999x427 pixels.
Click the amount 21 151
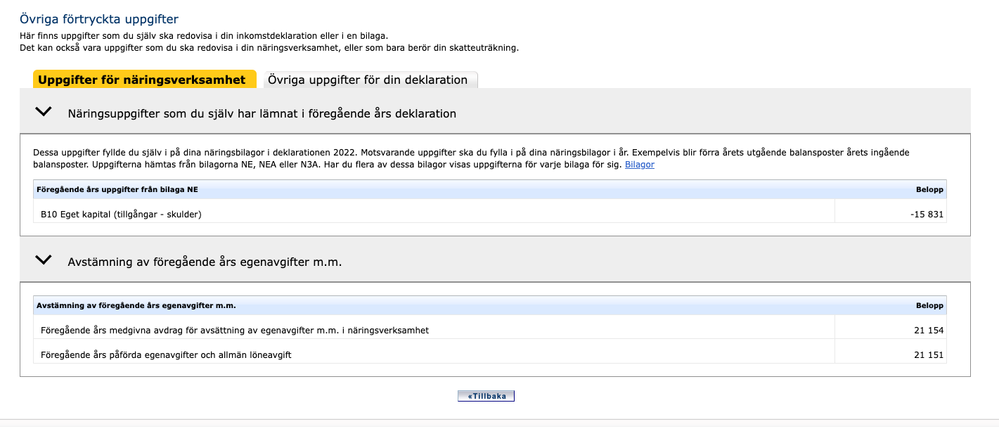929,354
